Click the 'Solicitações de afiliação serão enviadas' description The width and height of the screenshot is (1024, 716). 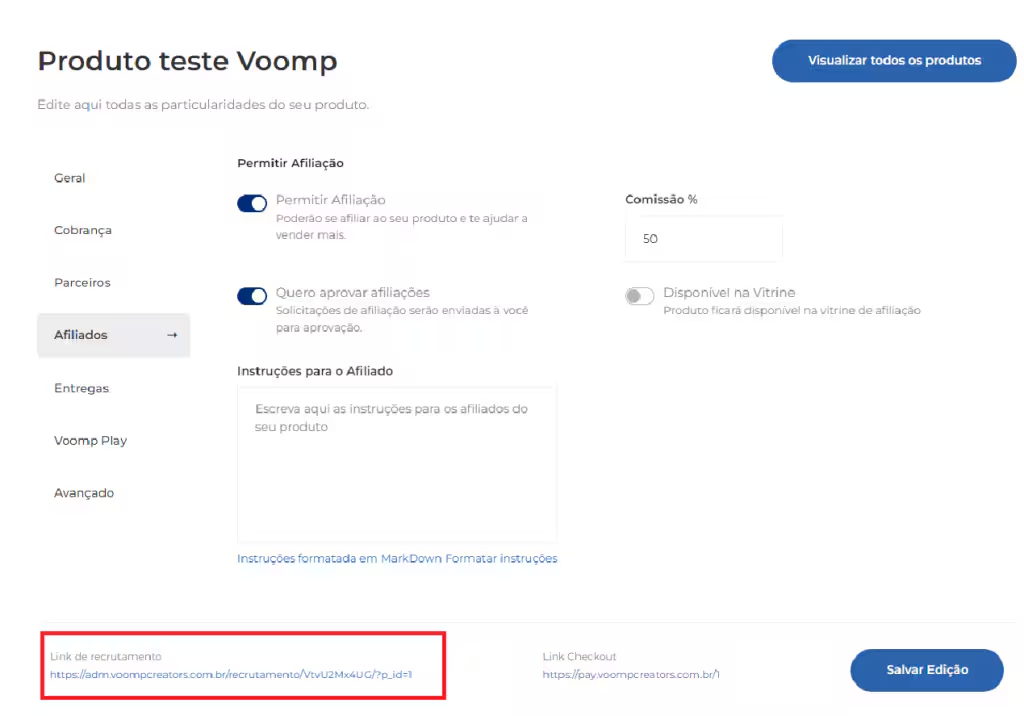(402, 319)
